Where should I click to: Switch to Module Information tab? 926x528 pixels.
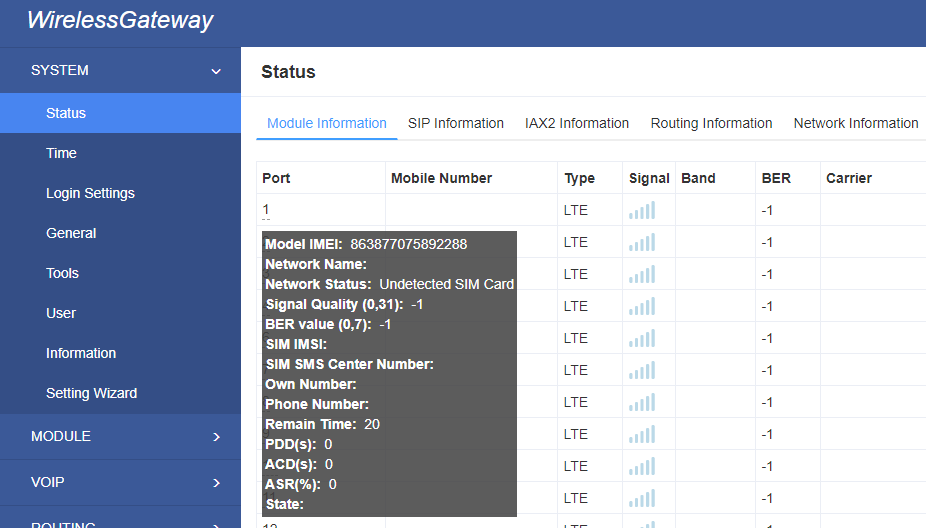(x=327, y=123)
